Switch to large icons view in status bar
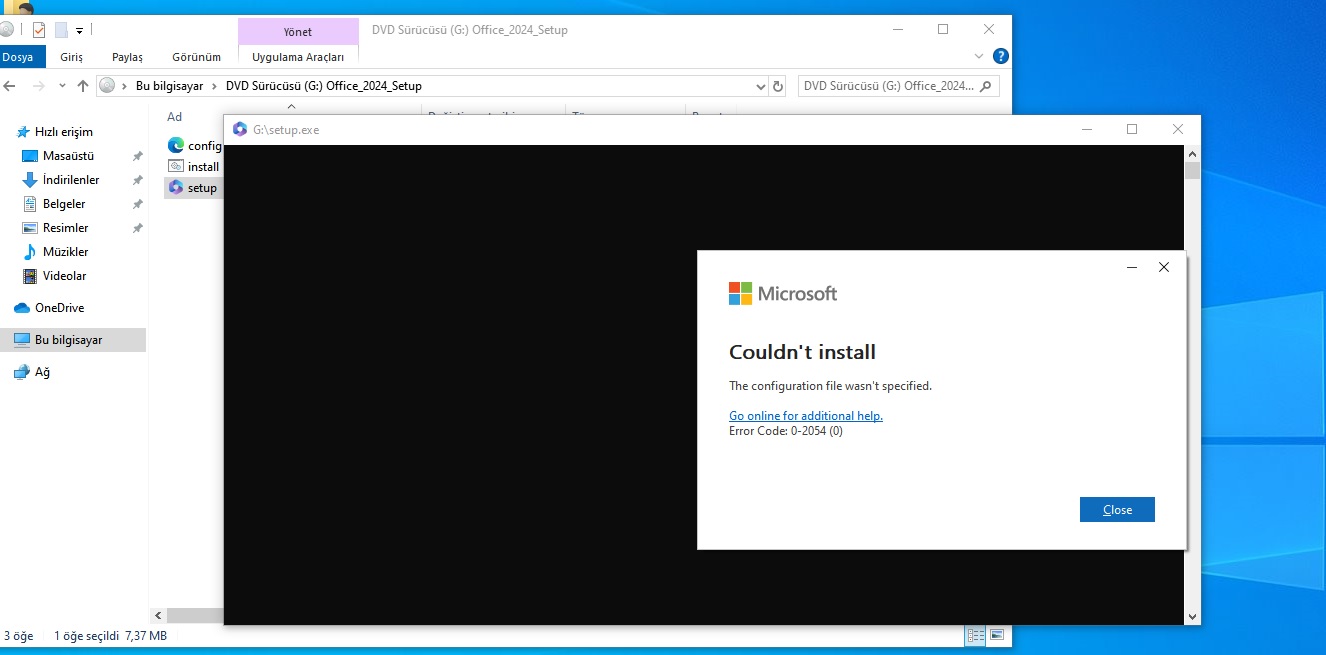The width and height of the screenshot is (1326, 655). 996,635
